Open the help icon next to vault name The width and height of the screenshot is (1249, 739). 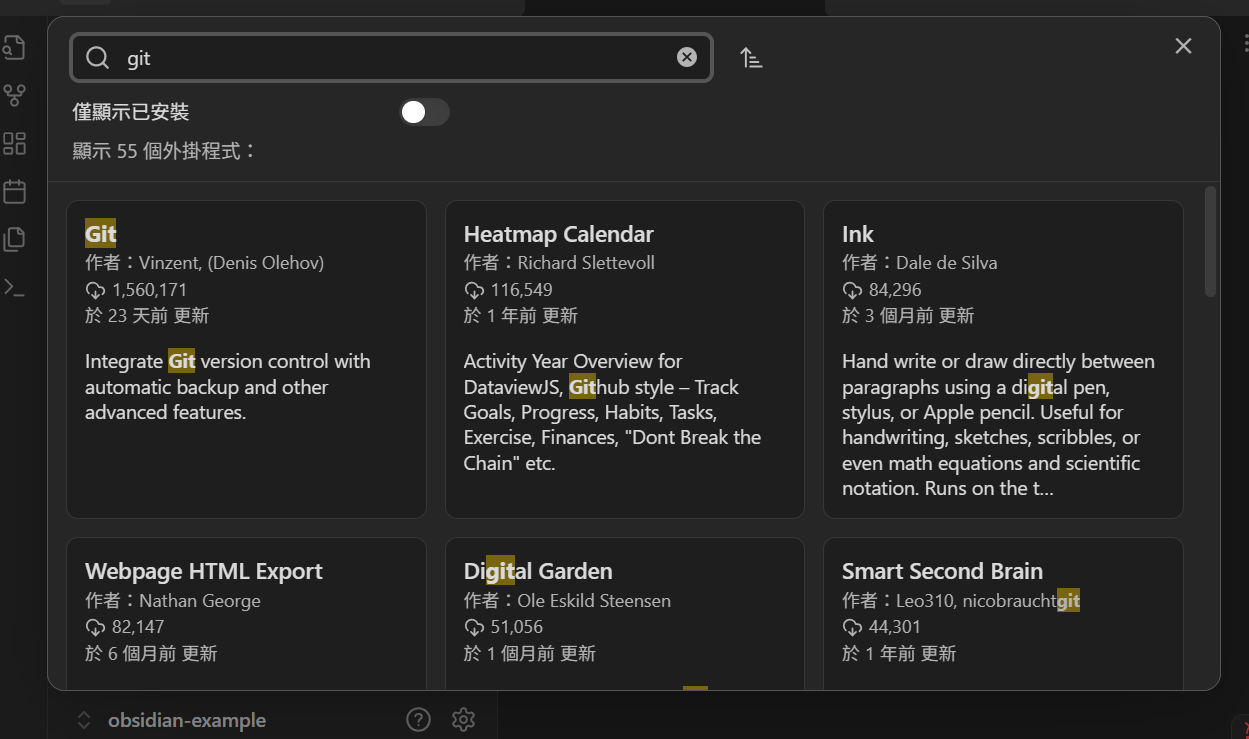(x=418, y=719)
